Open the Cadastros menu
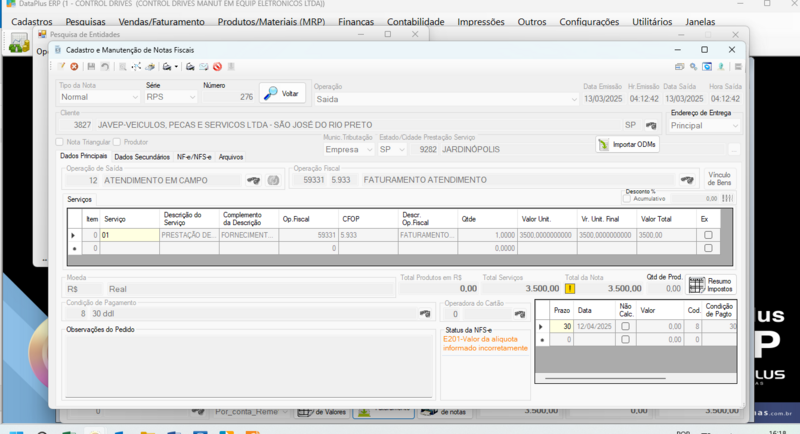This screenshot has height=434, width=800. tap(32, 22)
